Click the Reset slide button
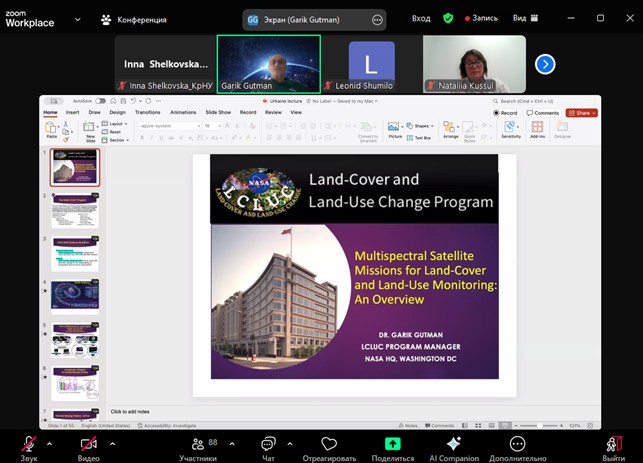643x463 pixels. 111,132
